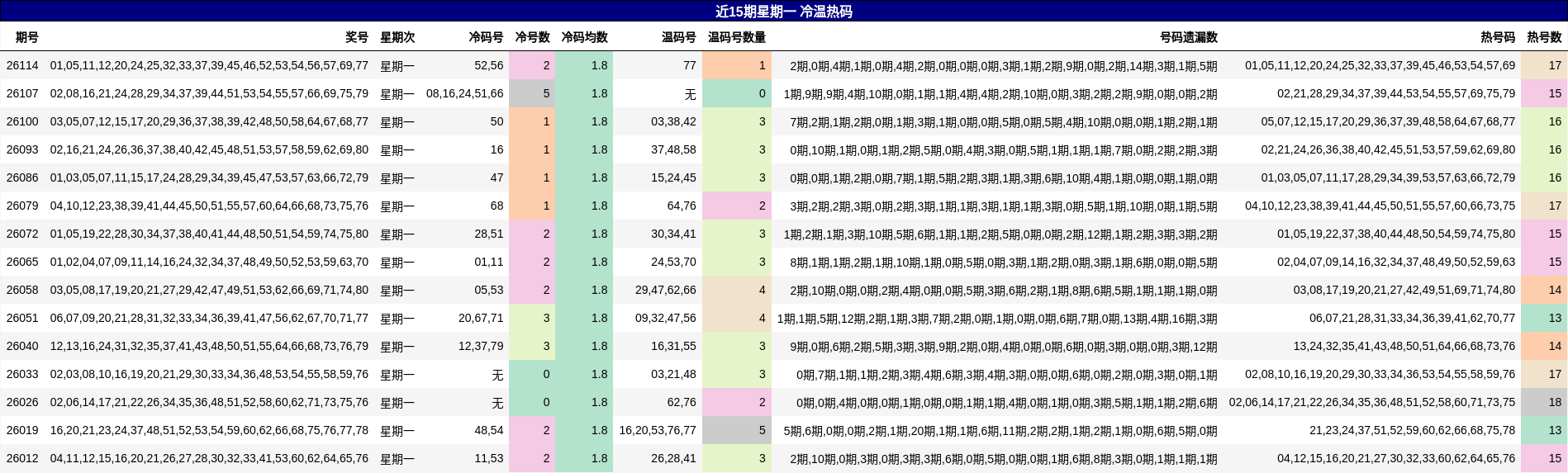Select period number 26058
The image size is (1568, 473).
coord(22,290)
